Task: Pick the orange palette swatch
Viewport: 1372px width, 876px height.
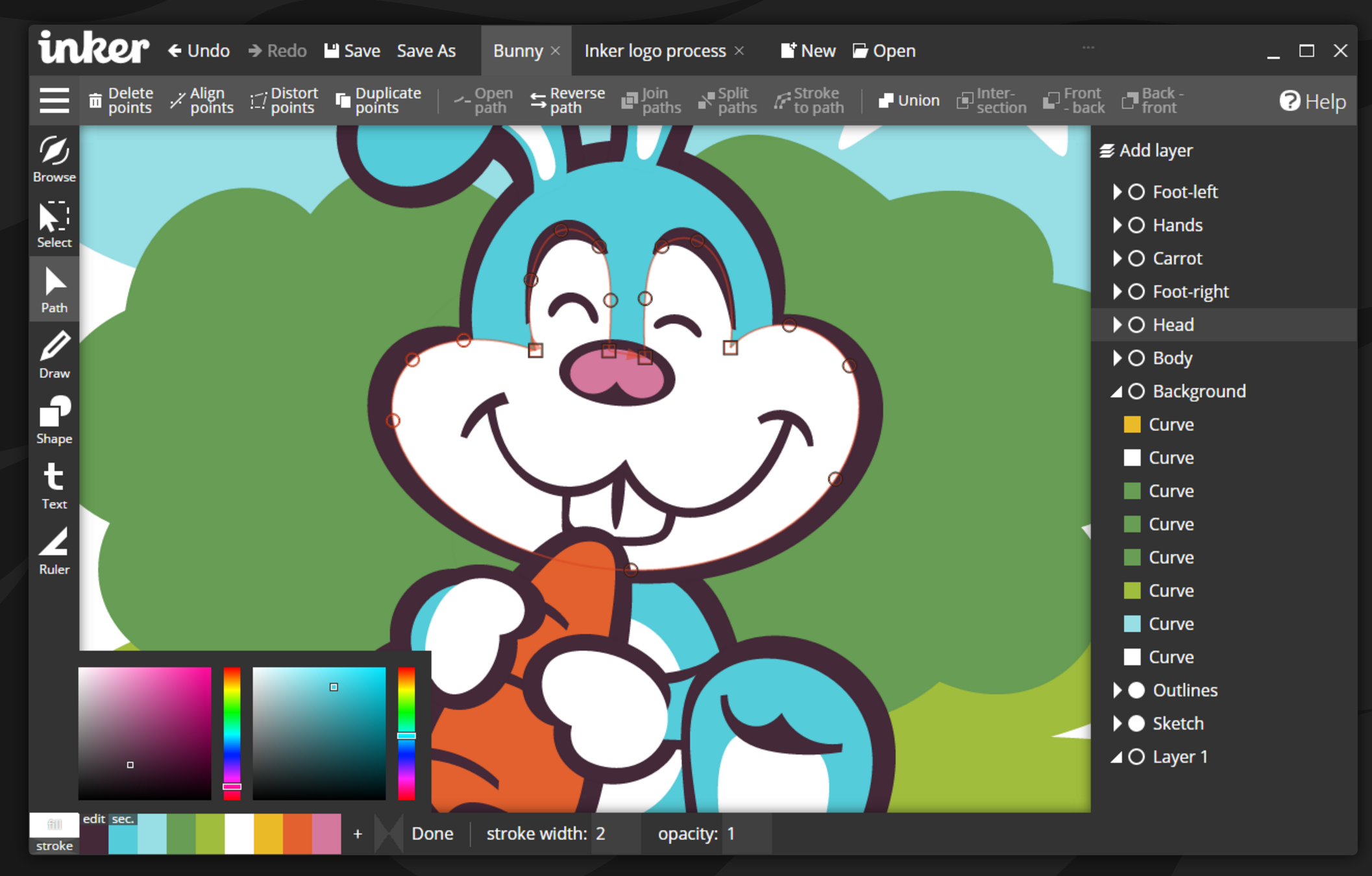Action: coord(297,833)
